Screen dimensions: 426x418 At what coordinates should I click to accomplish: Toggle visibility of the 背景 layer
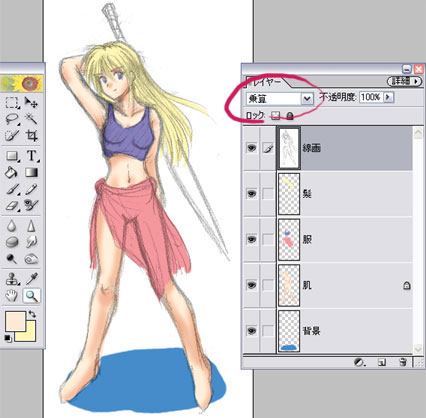point(252,331)
